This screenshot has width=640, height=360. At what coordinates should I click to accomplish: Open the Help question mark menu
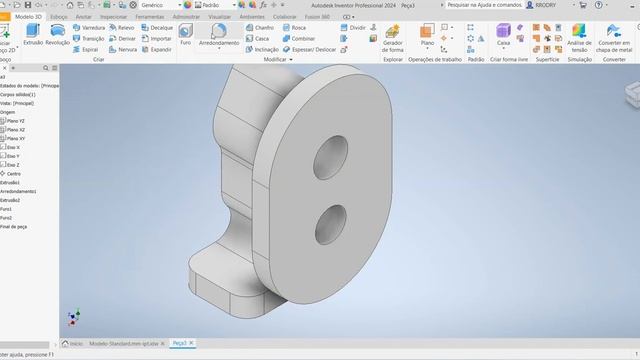tap(598, 5)
